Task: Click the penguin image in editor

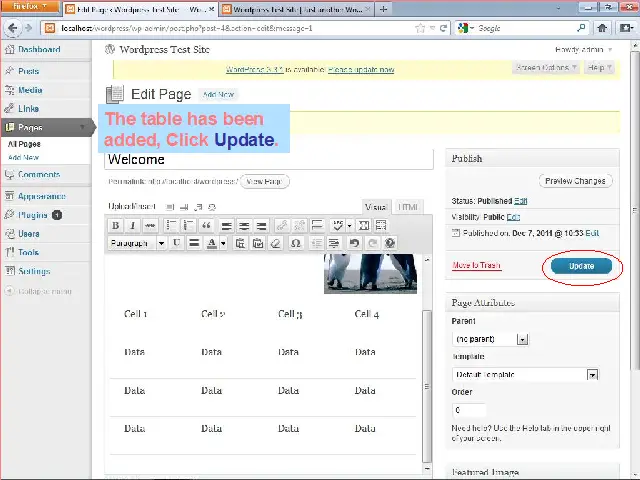Action: (370, 273)
